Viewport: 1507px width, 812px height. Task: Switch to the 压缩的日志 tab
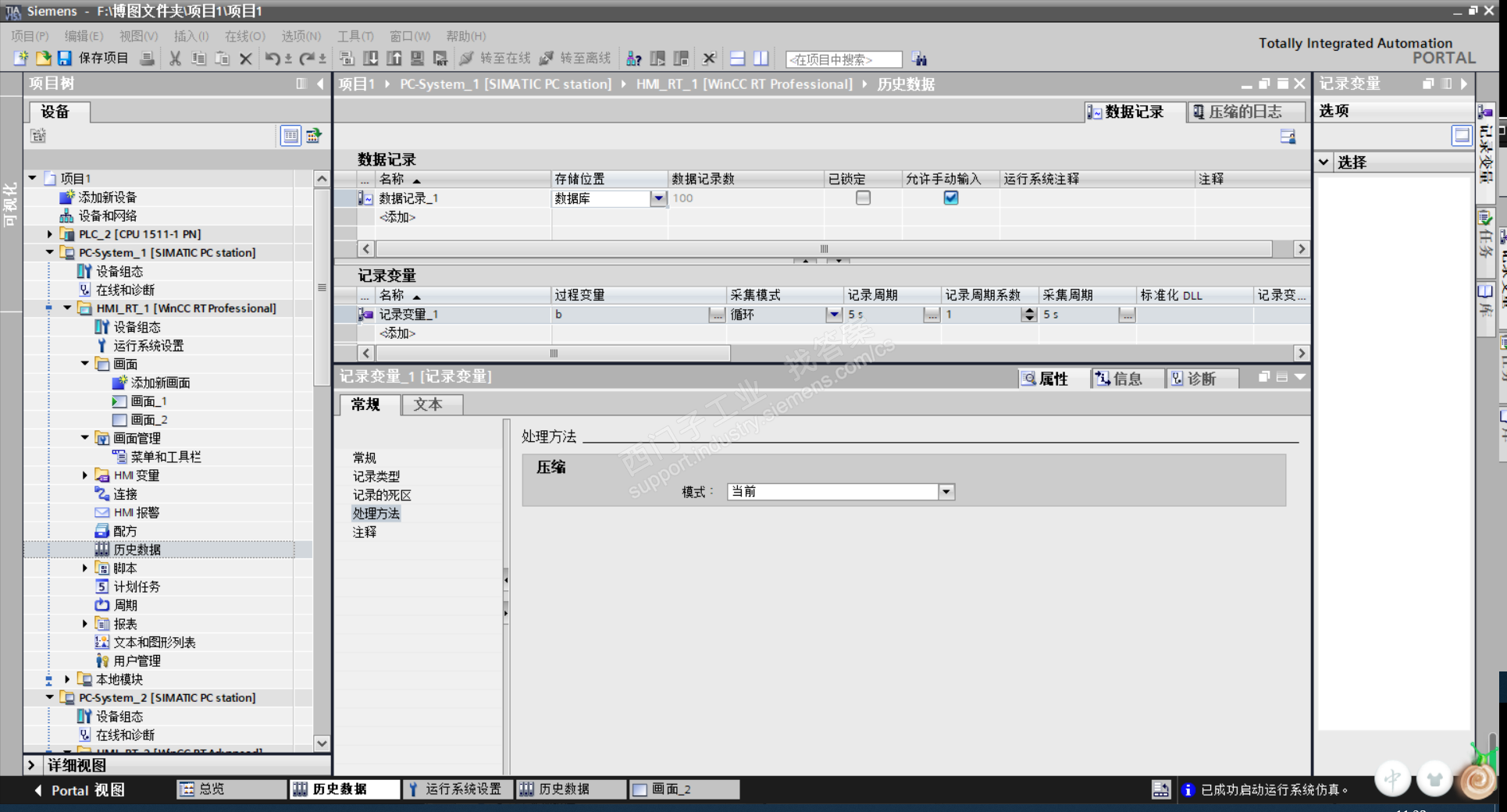(x=1245, y=112)
